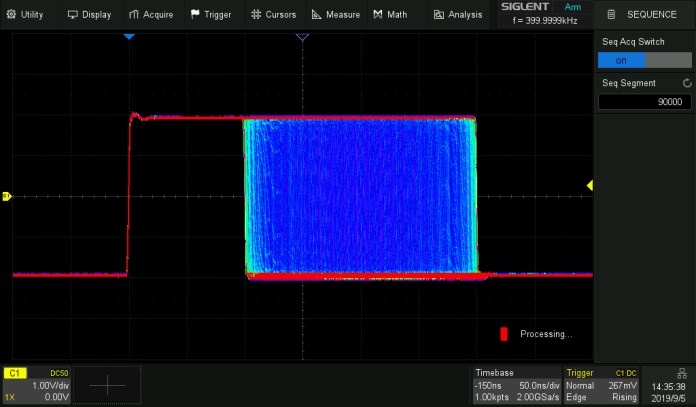The height and width of the screenshot is (407, 696).
Task: Click the Cursors grid icon
Action: 256,15
